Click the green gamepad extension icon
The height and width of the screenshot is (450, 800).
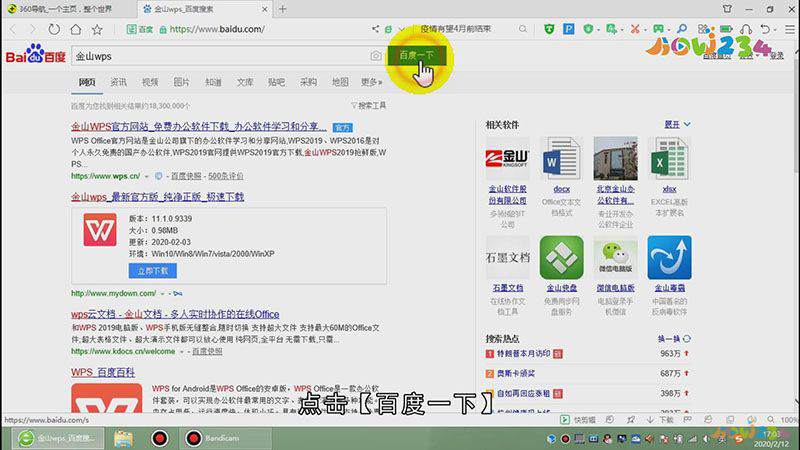(659, 29)
